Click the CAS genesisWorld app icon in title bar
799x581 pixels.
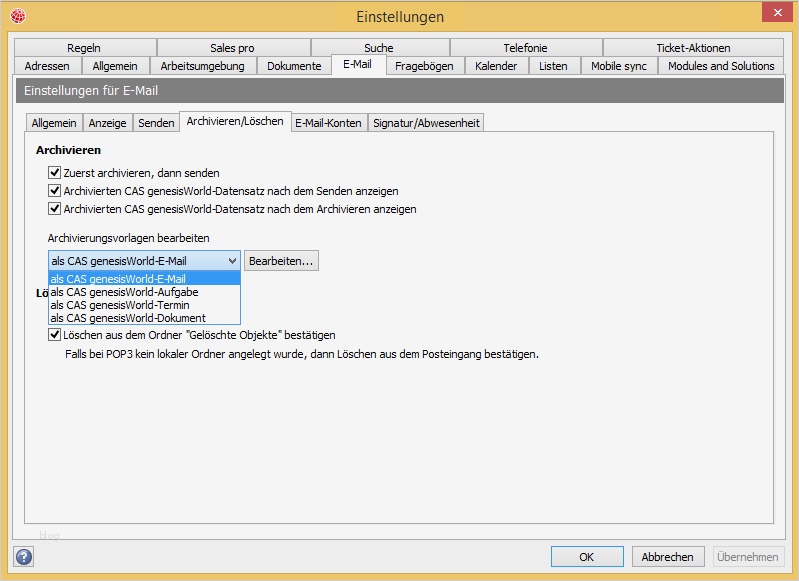pyautogui.click(x=18, y=16)
